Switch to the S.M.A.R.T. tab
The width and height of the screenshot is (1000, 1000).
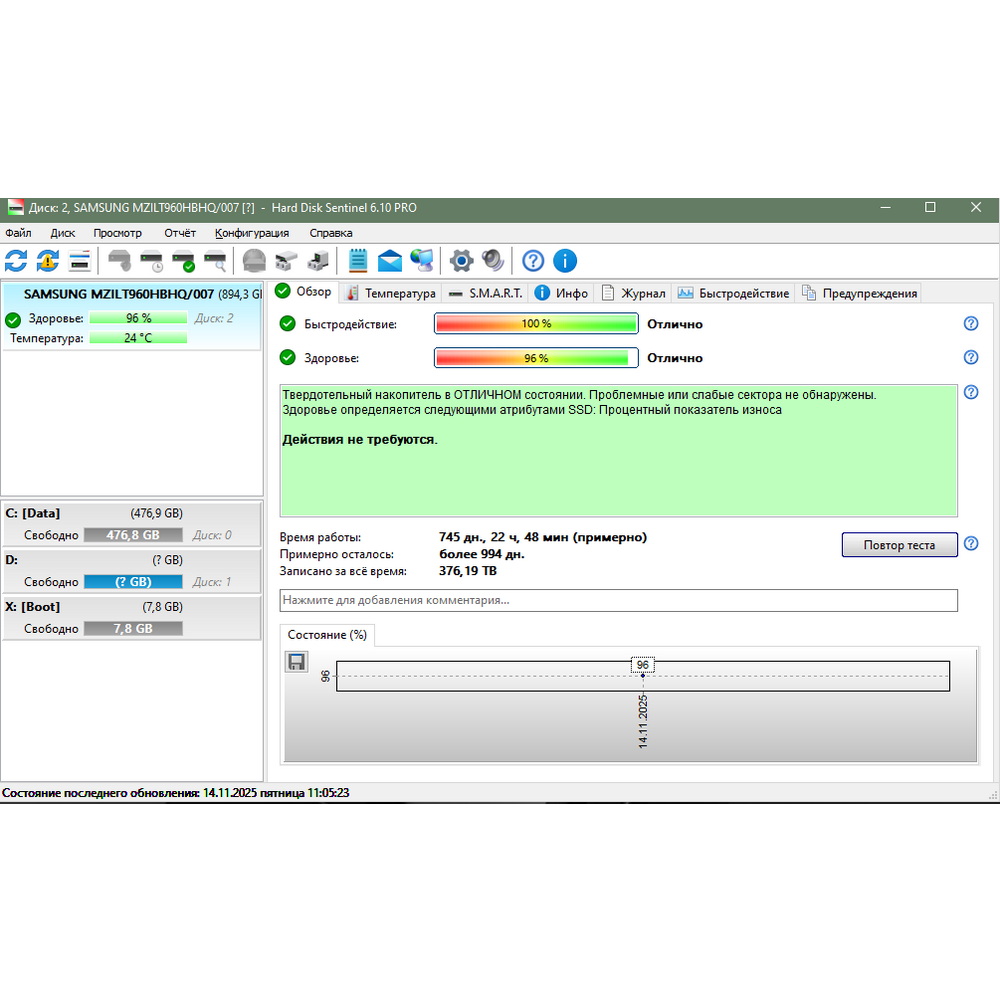pos(485,293)
